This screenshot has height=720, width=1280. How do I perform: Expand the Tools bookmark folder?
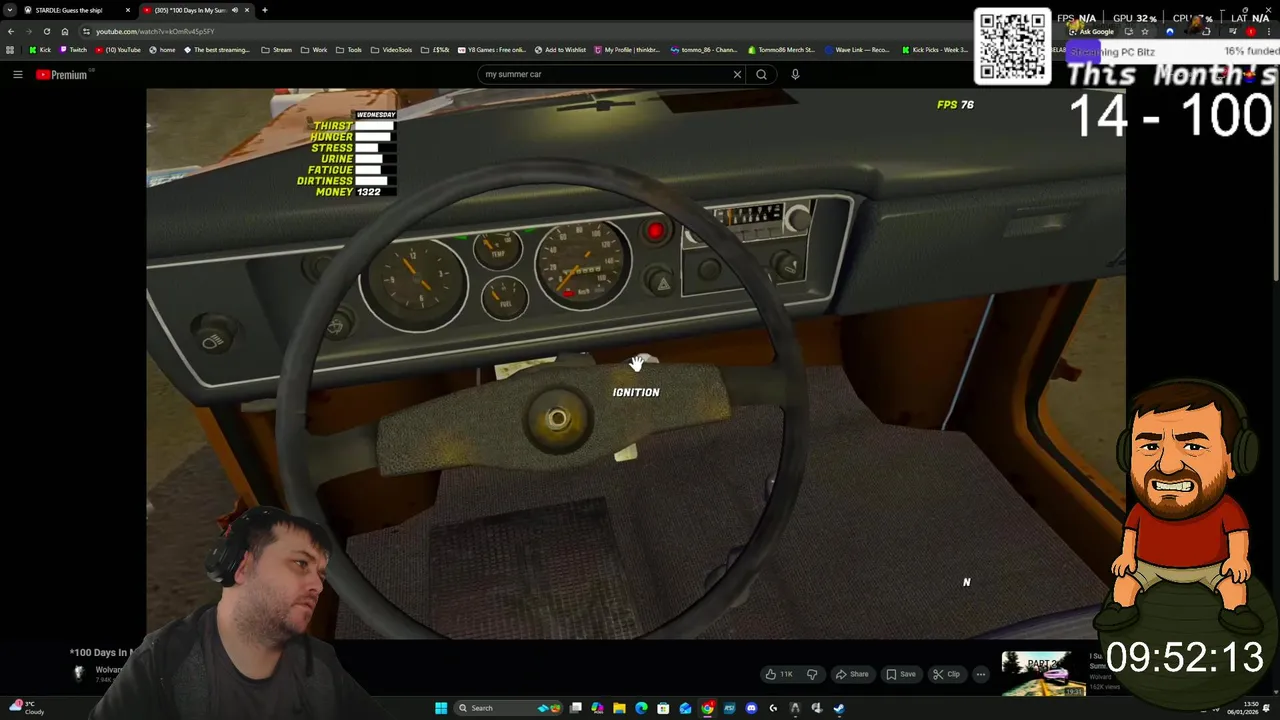pos(349,50)
